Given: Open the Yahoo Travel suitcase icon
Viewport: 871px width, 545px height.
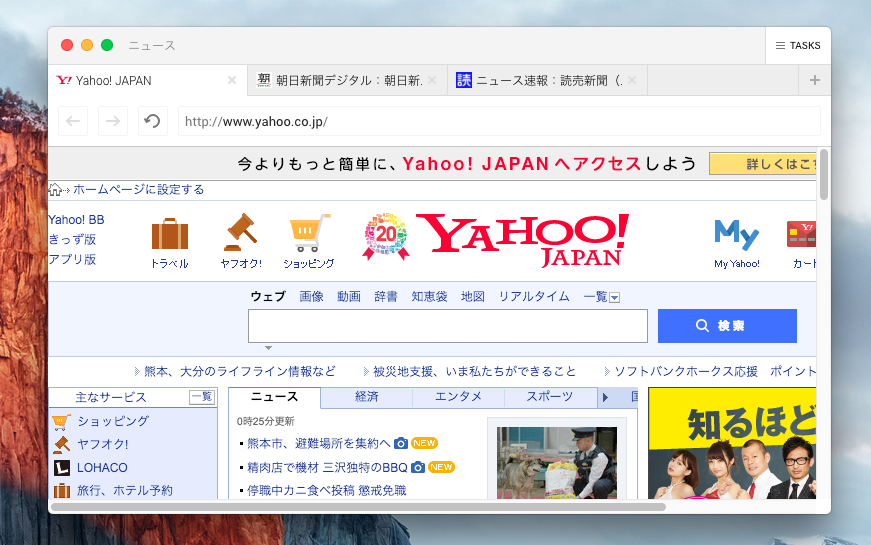Looking at the screenshot, I should click(x=170, y=235).
